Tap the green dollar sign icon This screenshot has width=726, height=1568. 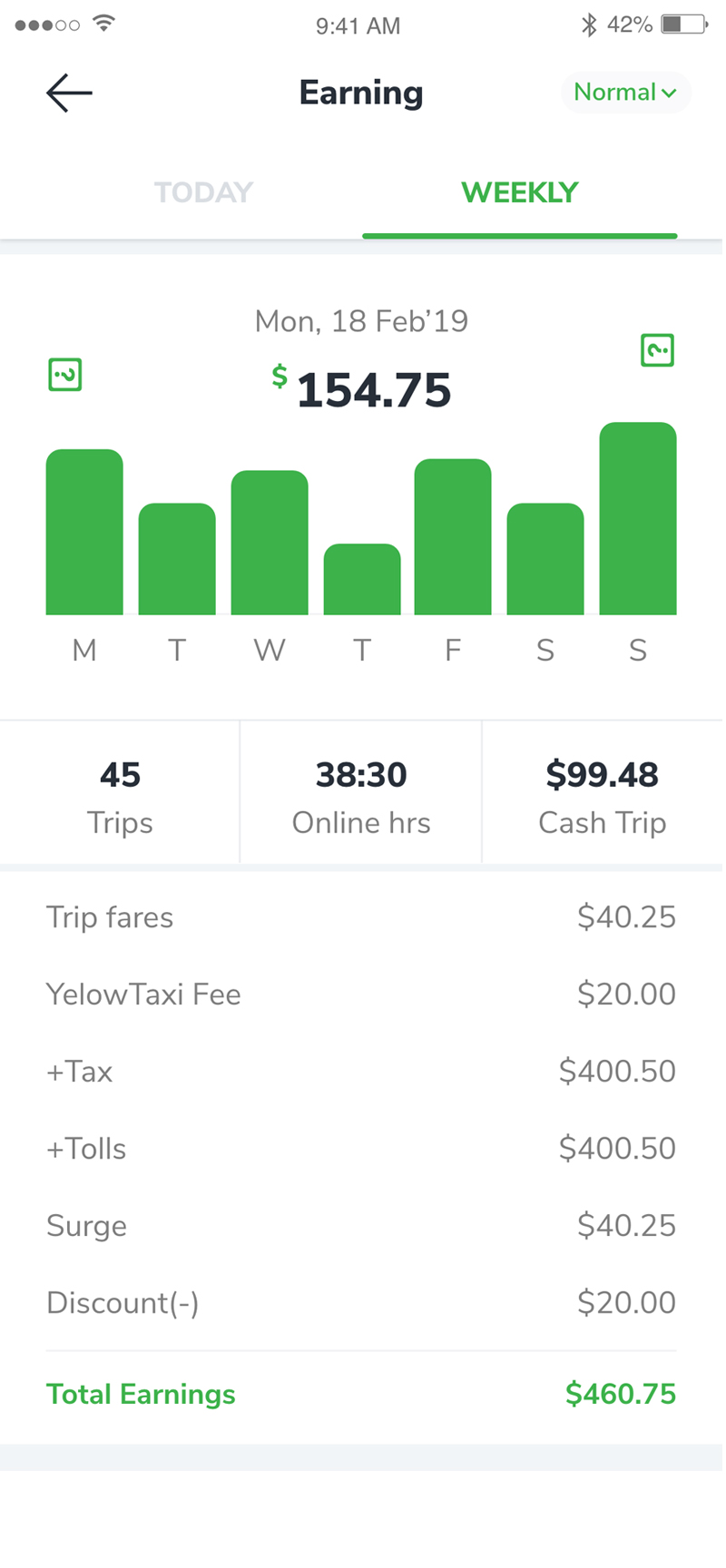280,376
